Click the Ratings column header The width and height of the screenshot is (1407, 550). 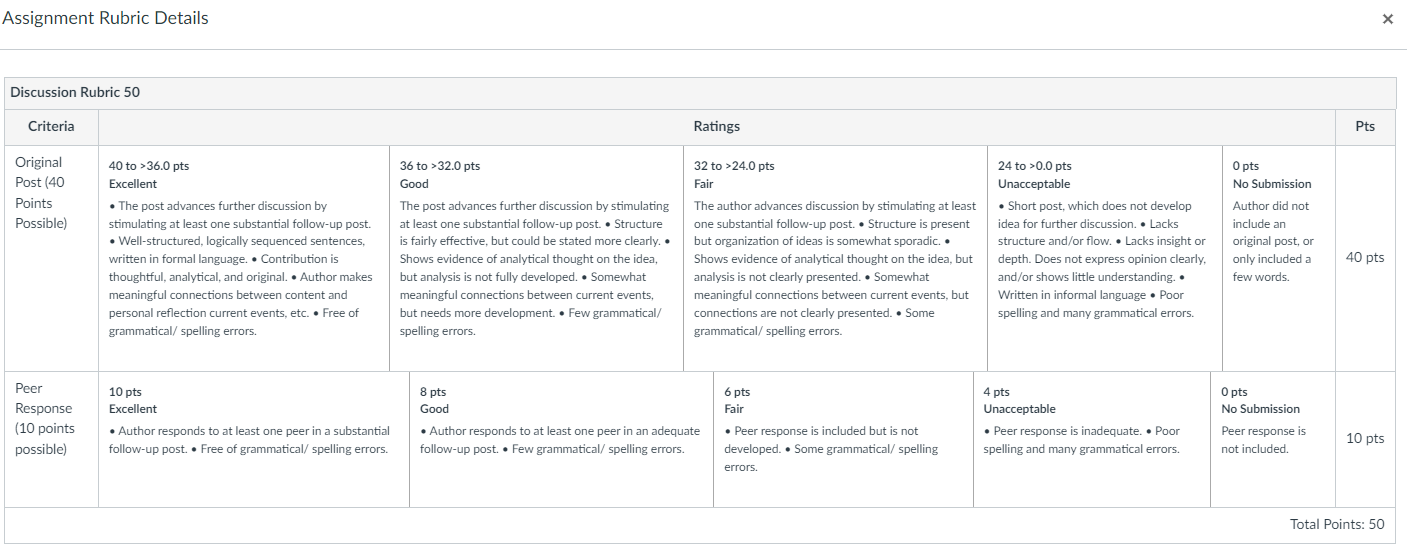tap(717, 127)
